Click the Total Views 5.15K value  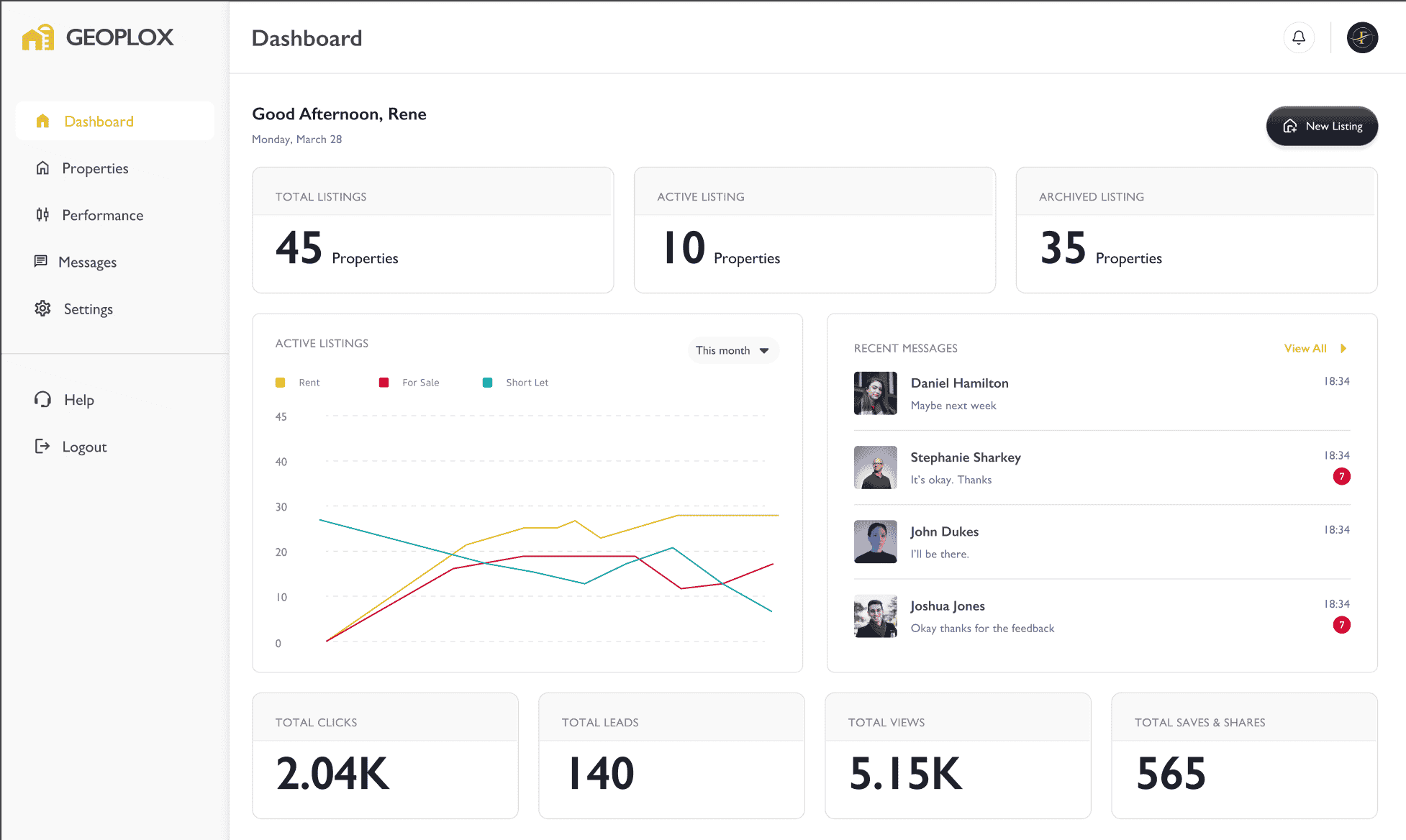pos(905,774)
